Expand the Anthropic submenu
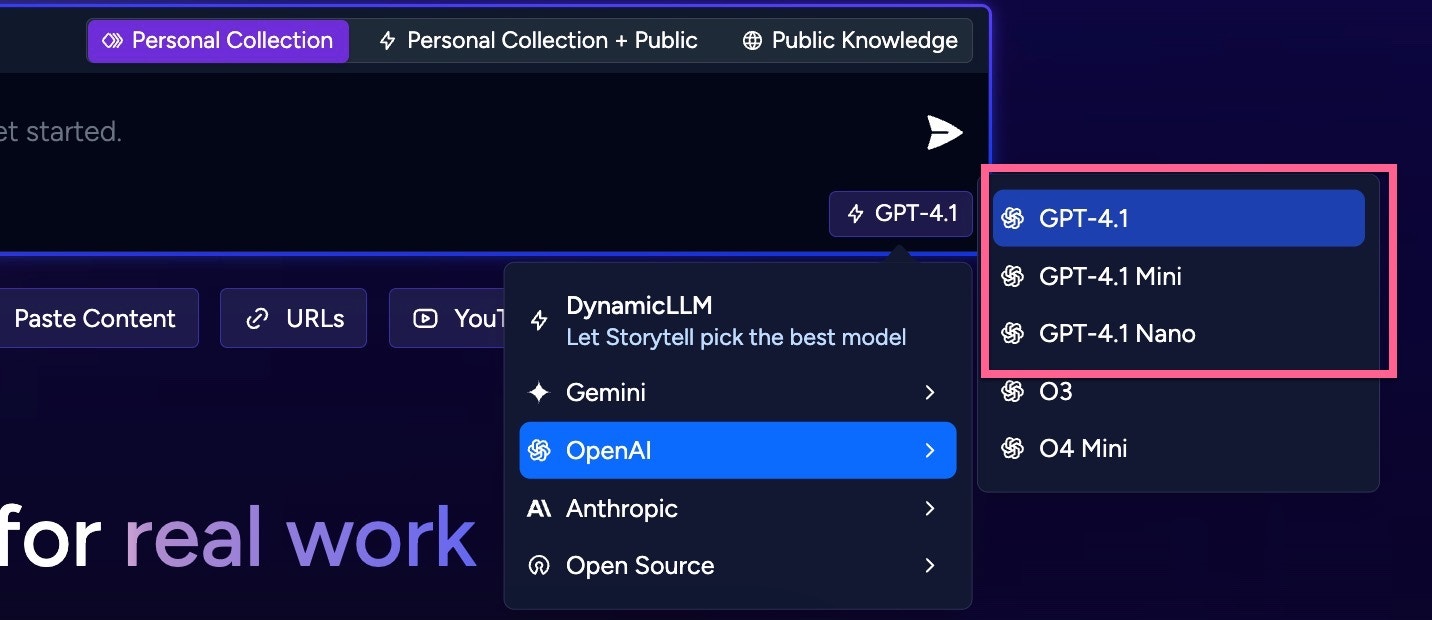1432x620 pixels. [x=738, y=508]
